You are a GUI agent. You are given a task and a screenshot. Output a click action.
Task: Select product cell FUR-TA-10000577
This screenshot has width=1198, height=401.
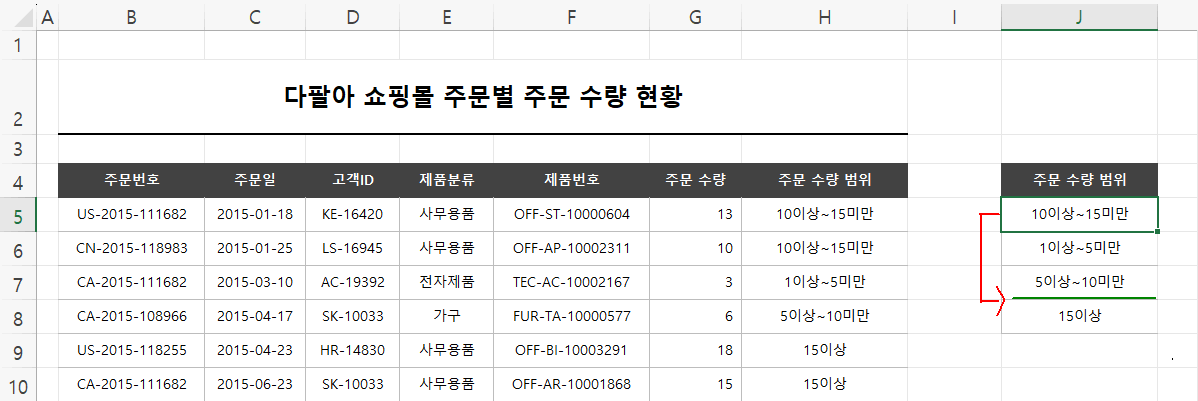[x=571, y=315]
